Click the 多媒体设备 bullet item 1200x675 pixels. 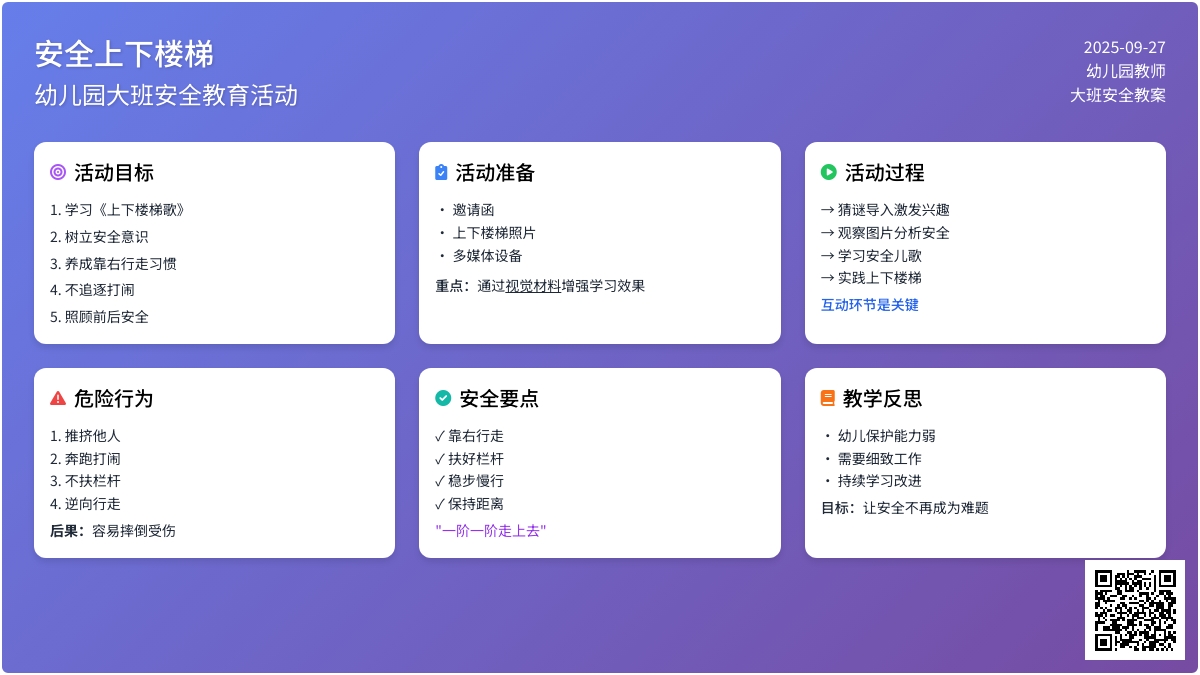[x=487, y=256]
